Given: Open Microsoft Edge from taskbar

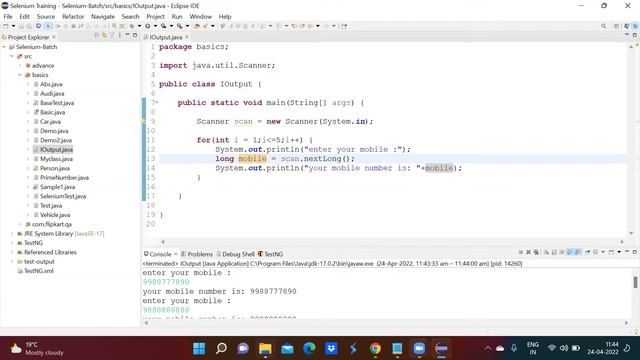Looking at the screenshot, I should pos(309,348).
